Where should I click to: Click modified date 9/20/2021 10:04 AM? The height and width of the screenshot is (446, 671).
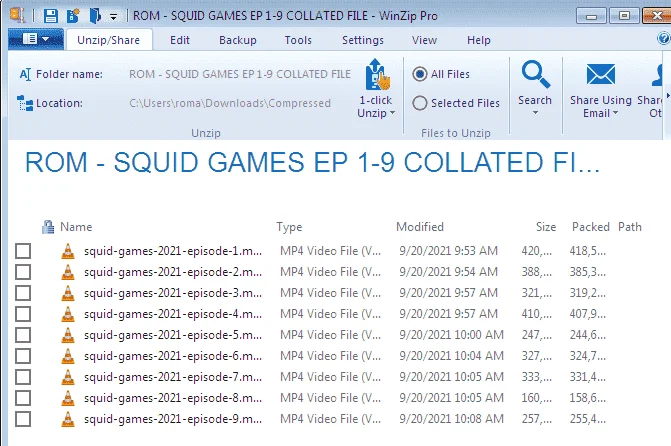[x=451, y=356]
